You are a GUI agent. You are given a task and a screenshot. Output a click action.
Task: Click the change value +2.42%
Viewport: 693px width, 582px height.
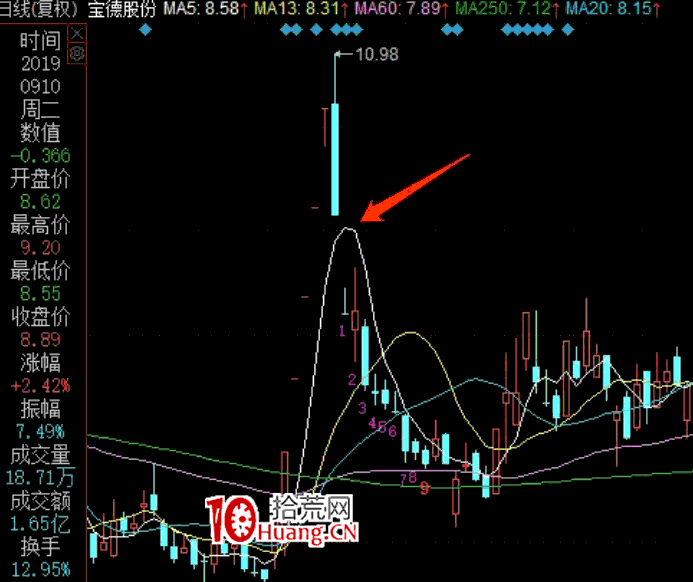pyautogui.click(x=40, y=386)
